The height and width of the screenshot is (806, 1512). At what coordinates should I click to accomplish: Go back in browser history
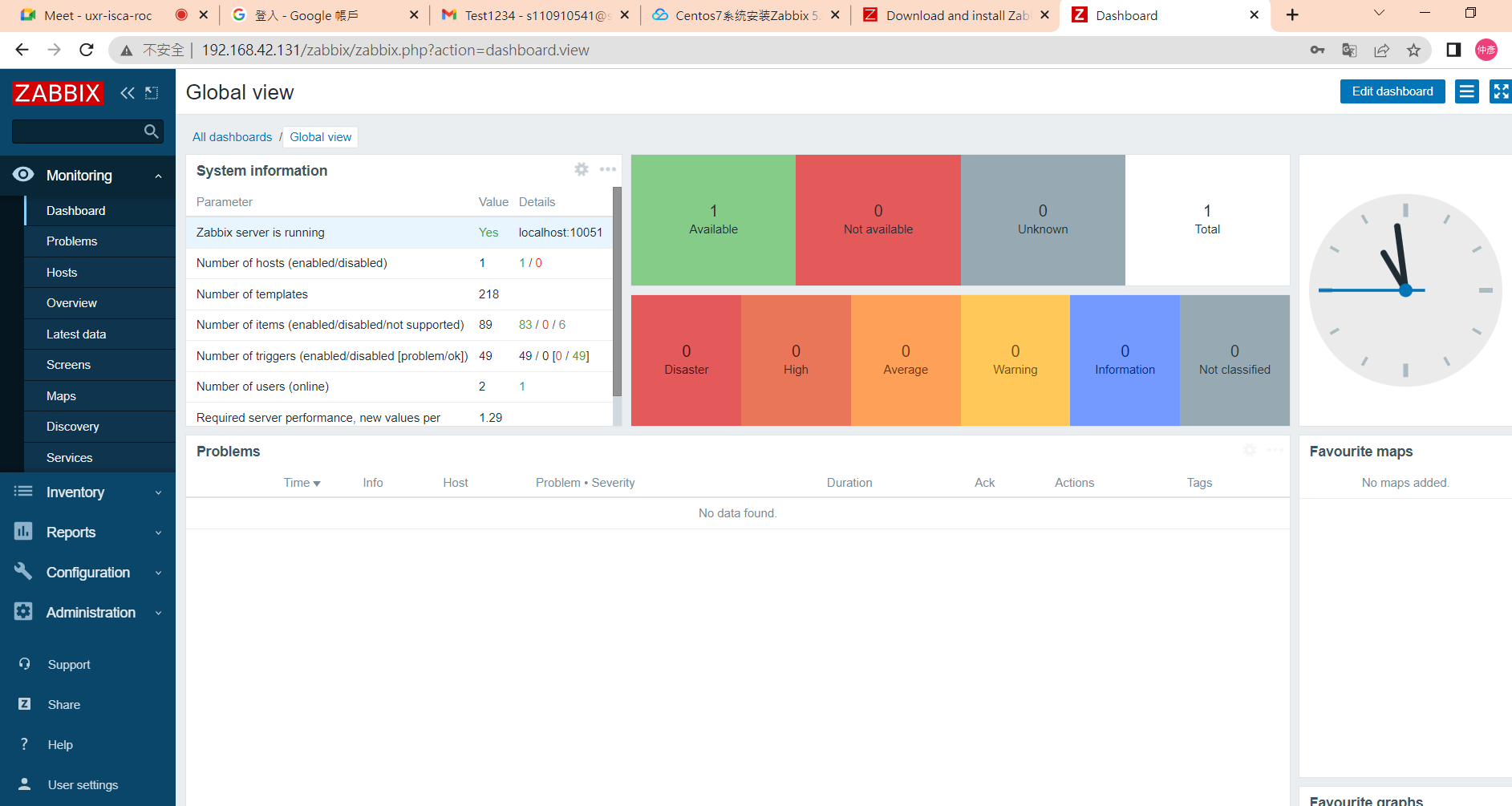click(22, 50)
